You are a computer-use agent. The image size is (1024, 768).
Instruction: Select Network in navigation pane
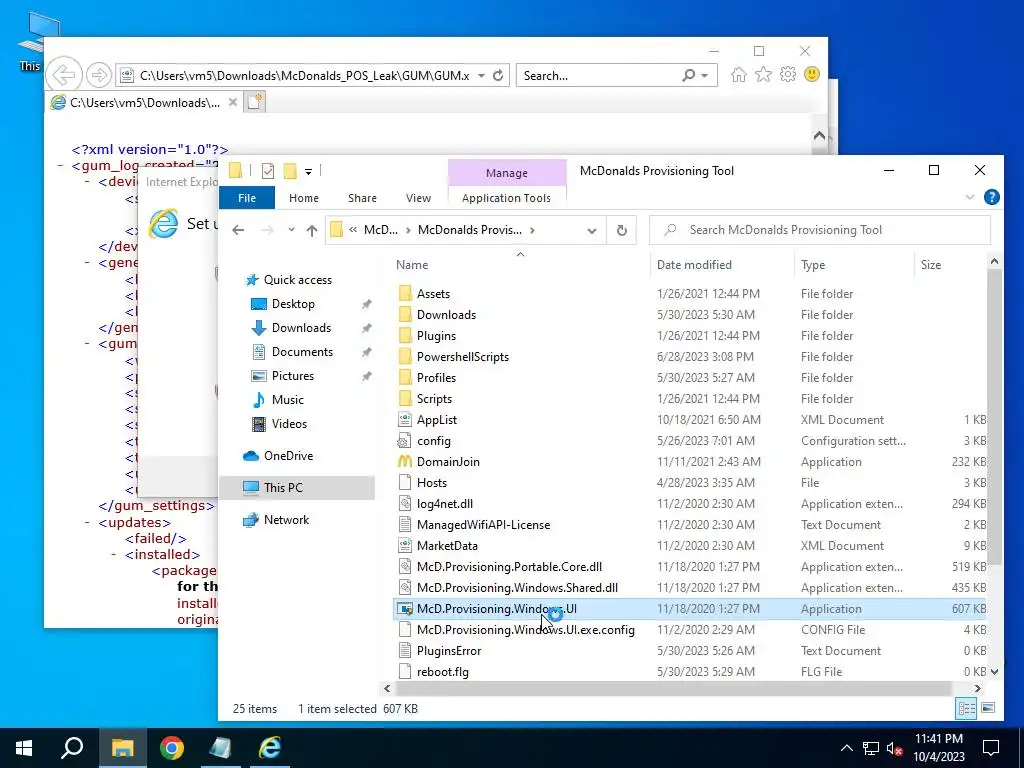coord(286,520)
